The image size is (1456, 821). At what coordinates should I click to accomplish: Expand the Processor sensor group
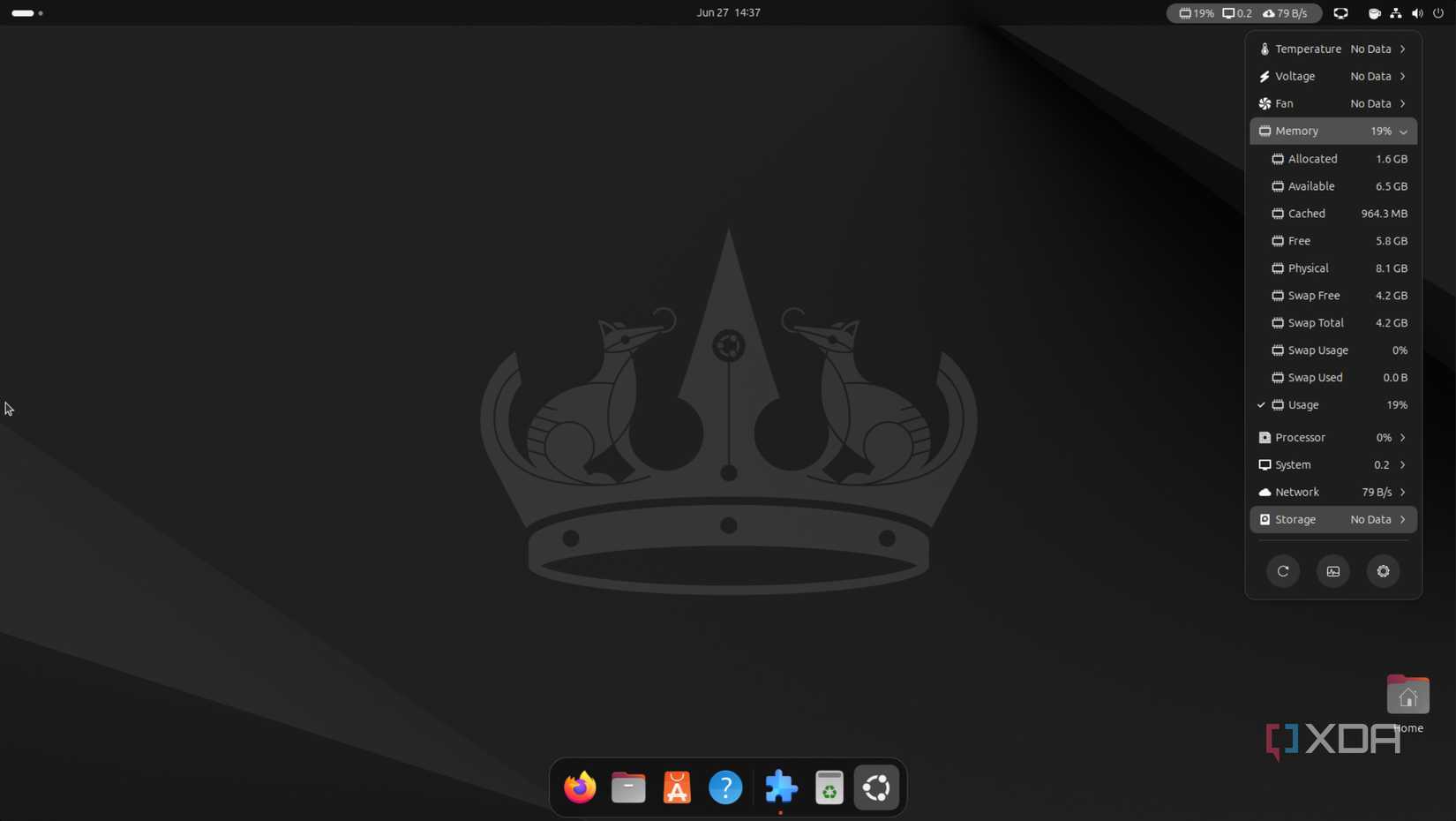(1333, 438)
